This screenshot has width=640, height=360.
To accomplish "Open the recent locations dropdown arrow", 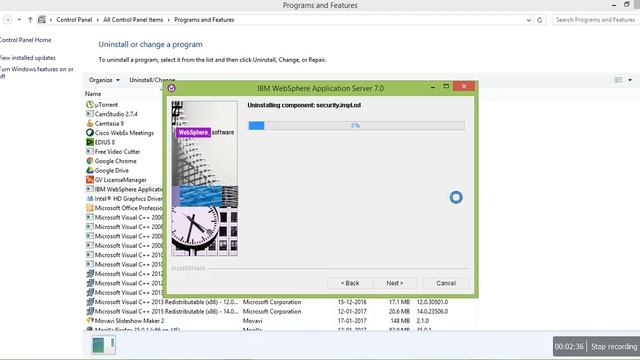I will (x=19, y=20).
